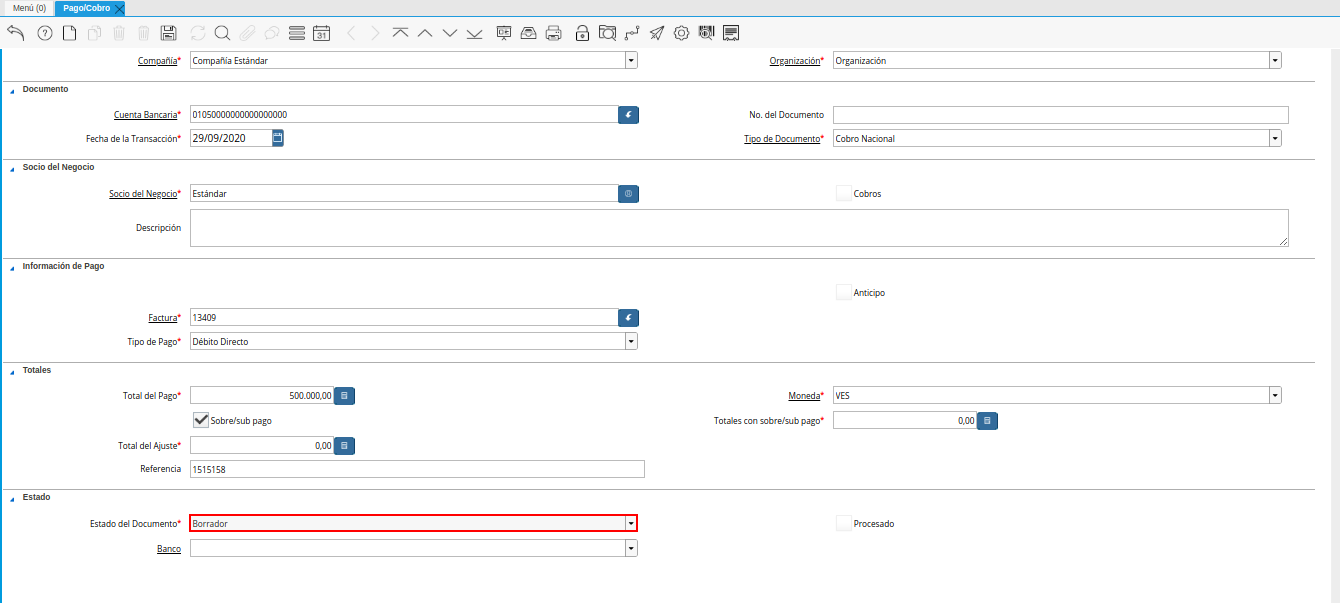The width and height of the screenshot is (1340, 603).
Task: Enable the Cobros checkbox
Action: point(844,193)
